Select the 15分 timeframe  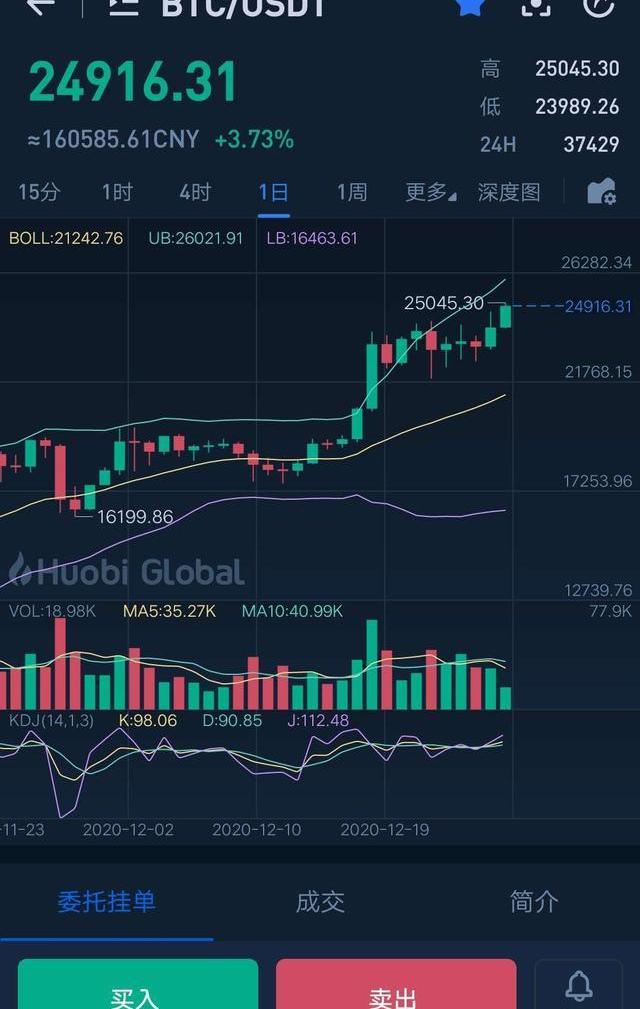tap(39, 192)
